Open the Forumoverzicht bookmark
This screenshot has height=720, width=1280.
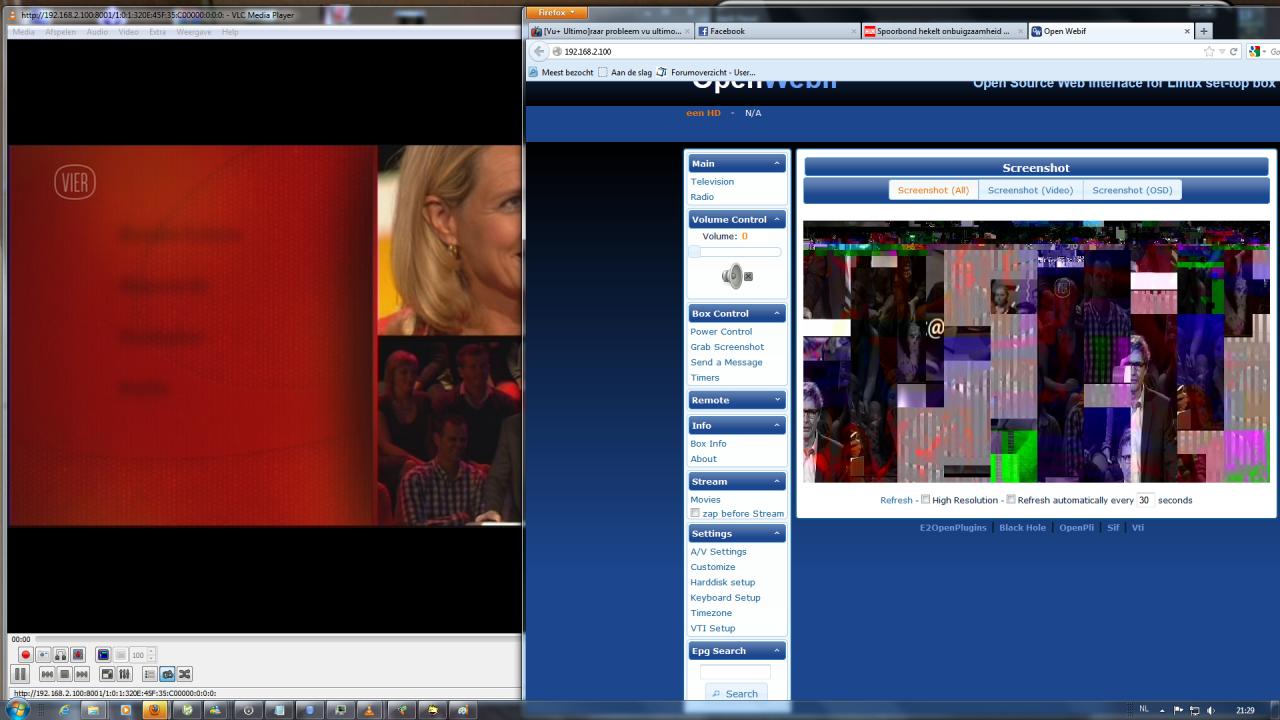705,72
